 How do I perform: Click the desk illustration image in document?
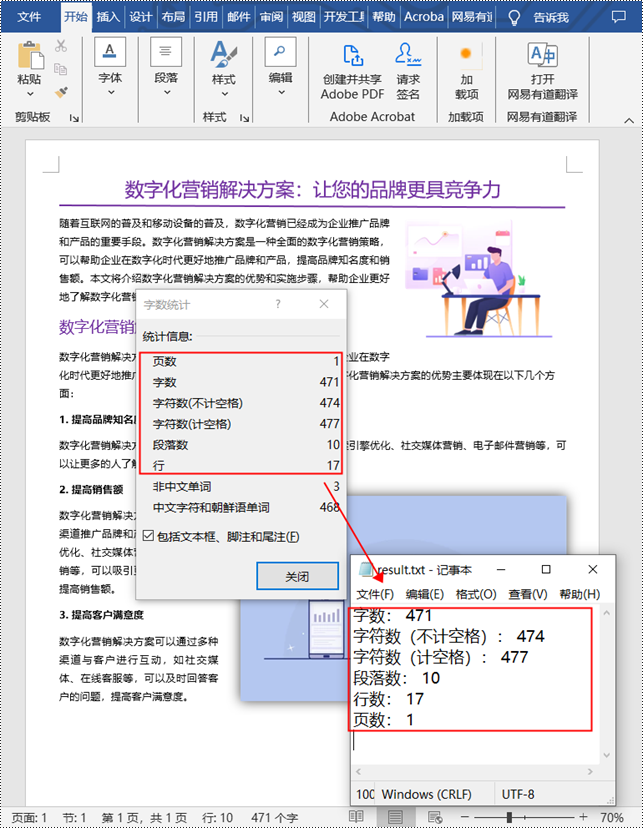[x=479, y=280]
